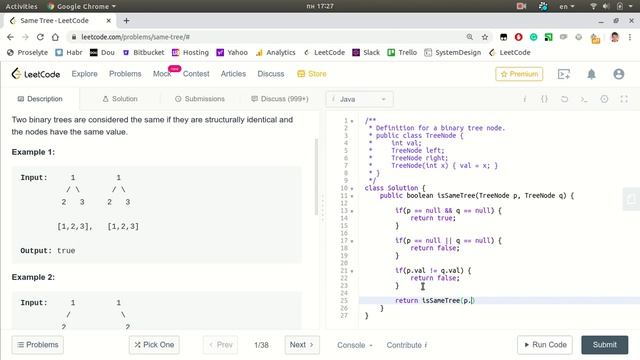Click the address bar URL field

(265, 37)
